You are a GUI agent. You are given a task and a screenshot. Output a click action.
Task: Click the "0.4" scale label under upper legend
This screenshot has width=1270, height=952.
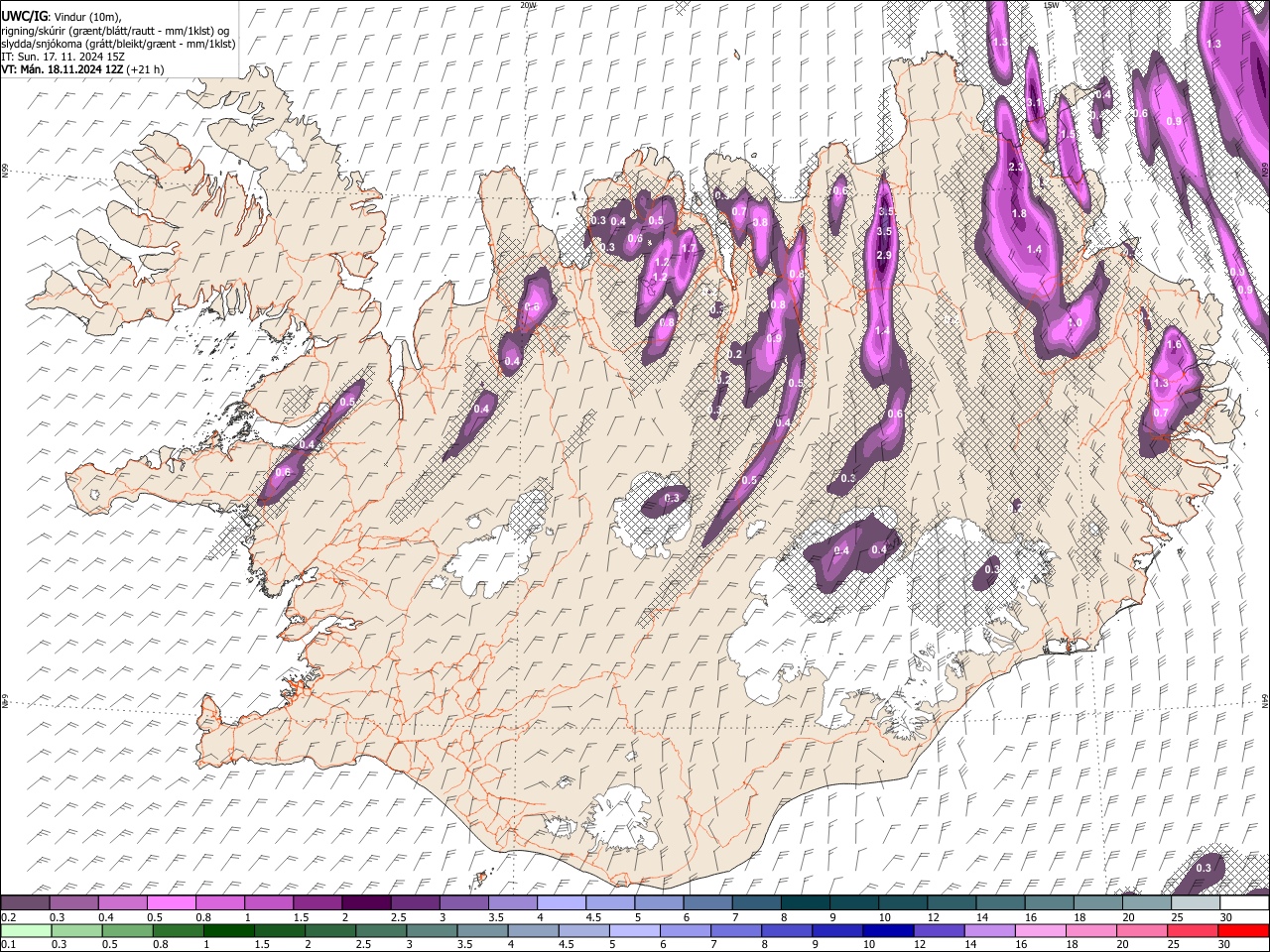[106, 917]
